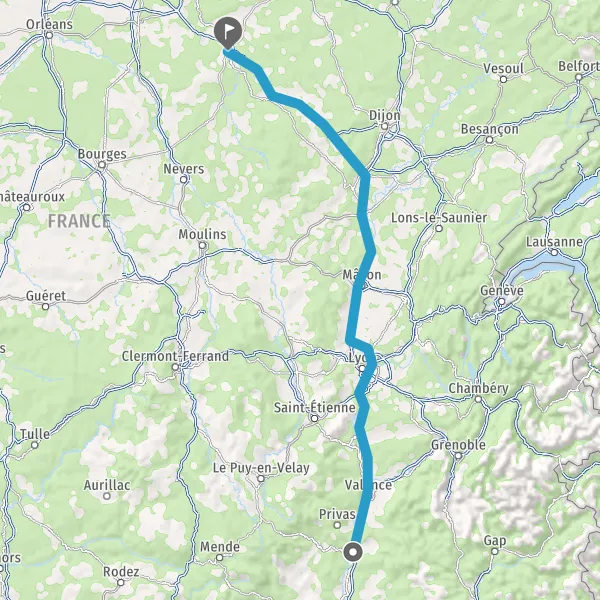
Task: Click the Lausanne city marker
Action: point(554,252)
